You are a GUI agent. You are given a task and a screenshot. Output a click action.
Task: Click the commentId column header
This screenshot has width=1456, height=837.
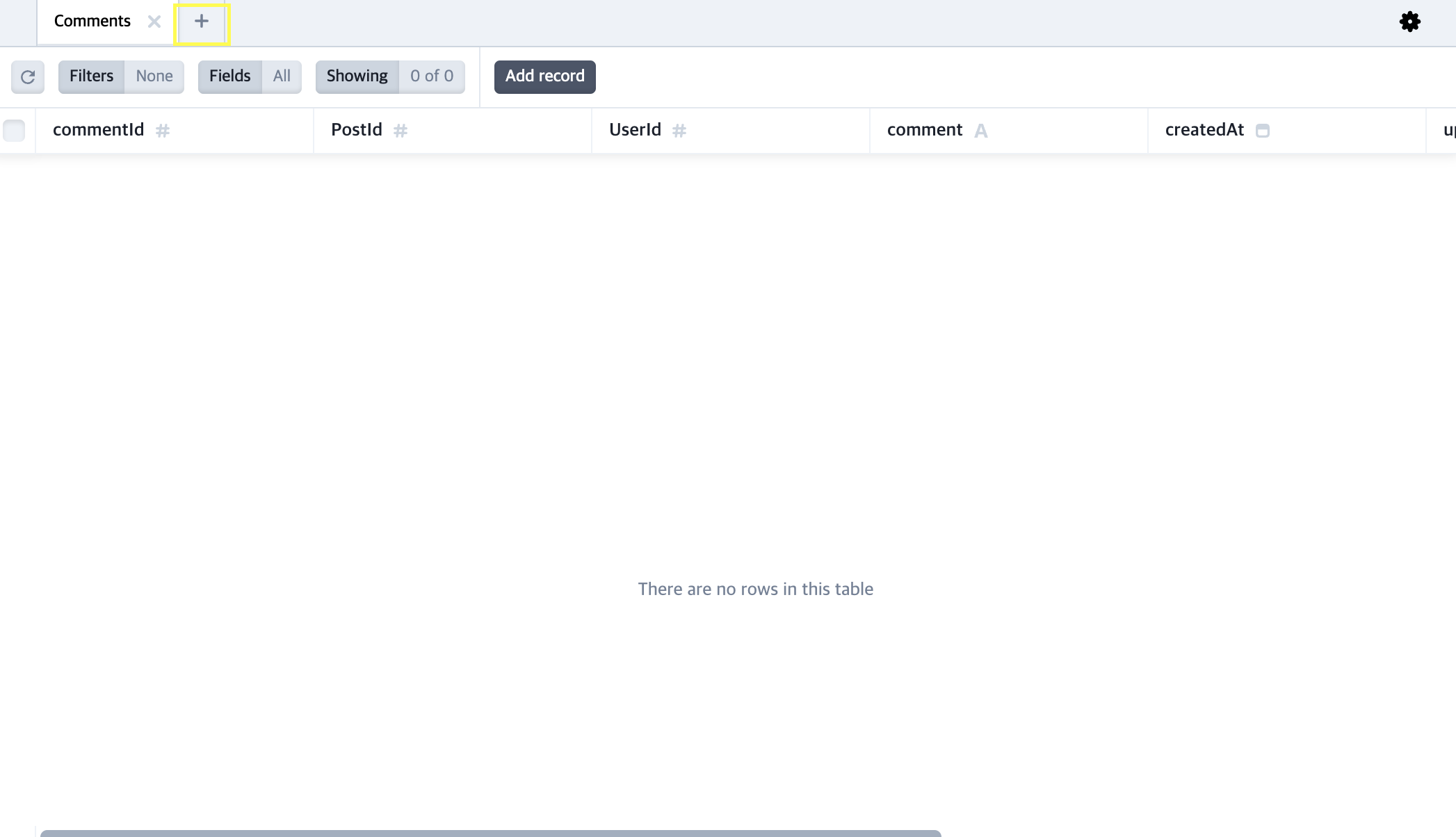tap(99, 130)
